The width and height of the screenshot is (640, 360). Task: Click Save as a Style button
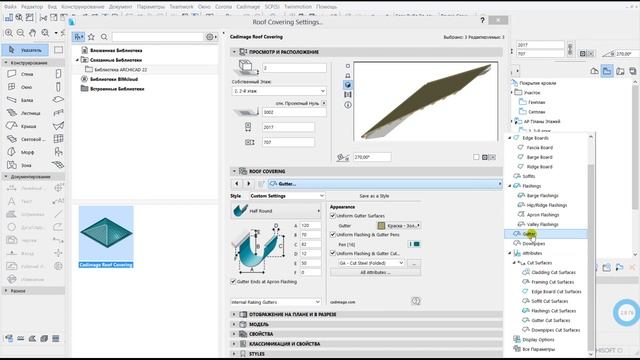tap(374, 196)
